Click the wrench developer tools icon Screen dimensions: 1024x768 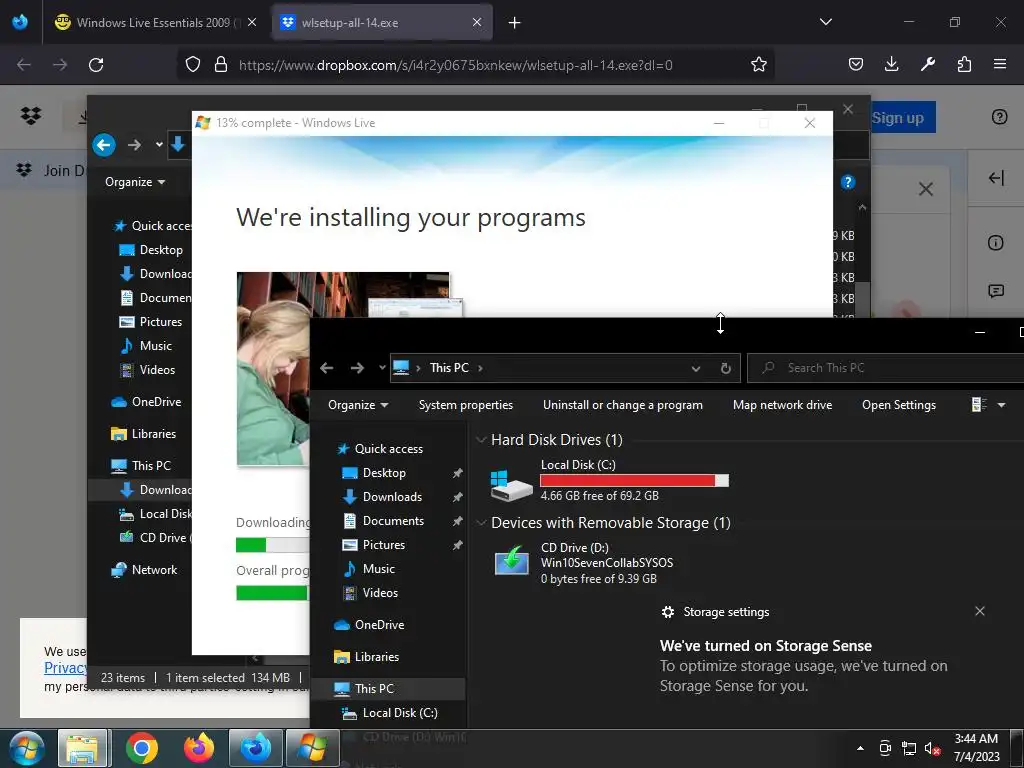click(x=927, y=64)
